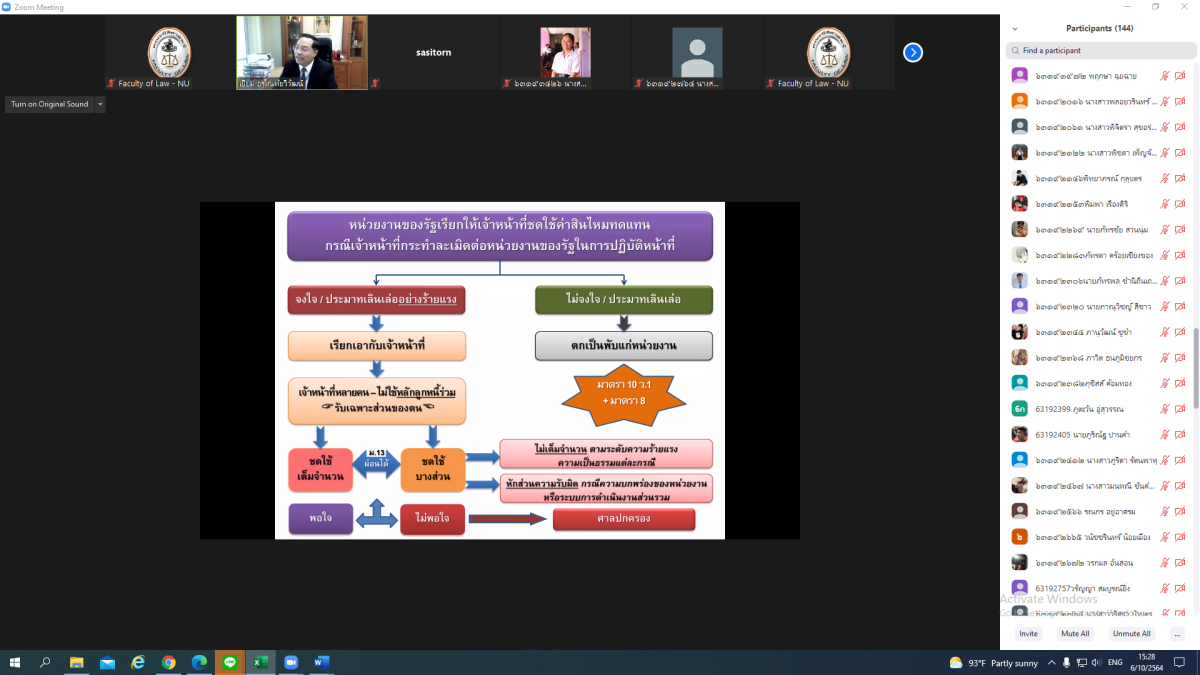
Task: Click the shared presentation slide
Action: point(500,371)
